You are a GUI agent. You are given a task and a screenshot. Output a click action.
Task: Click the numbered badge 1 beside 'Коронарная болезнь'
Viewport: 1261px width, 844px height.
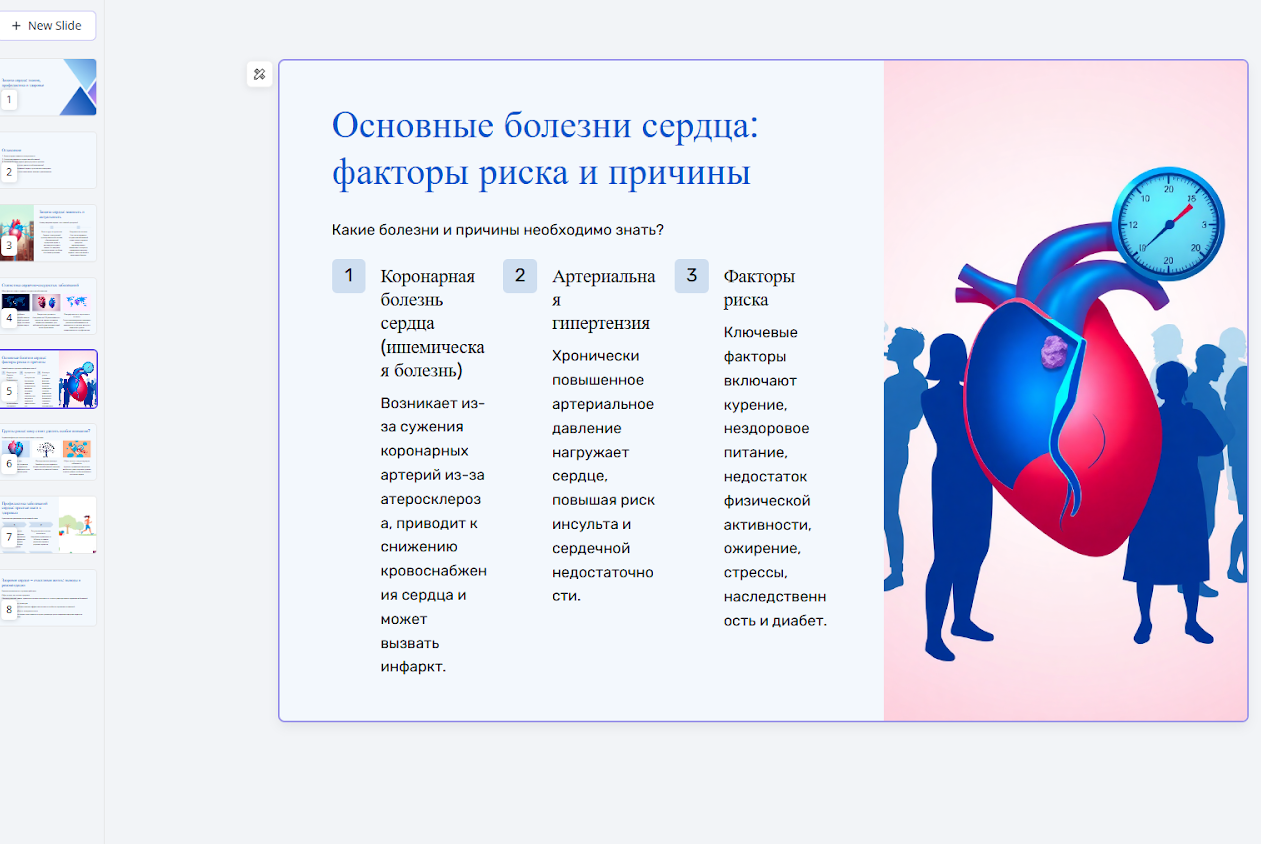[349, 275]
